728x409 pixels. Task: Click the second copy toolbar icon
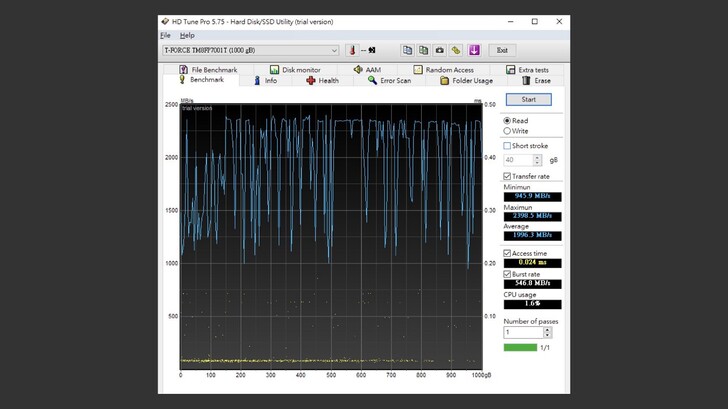click(423, 50)
